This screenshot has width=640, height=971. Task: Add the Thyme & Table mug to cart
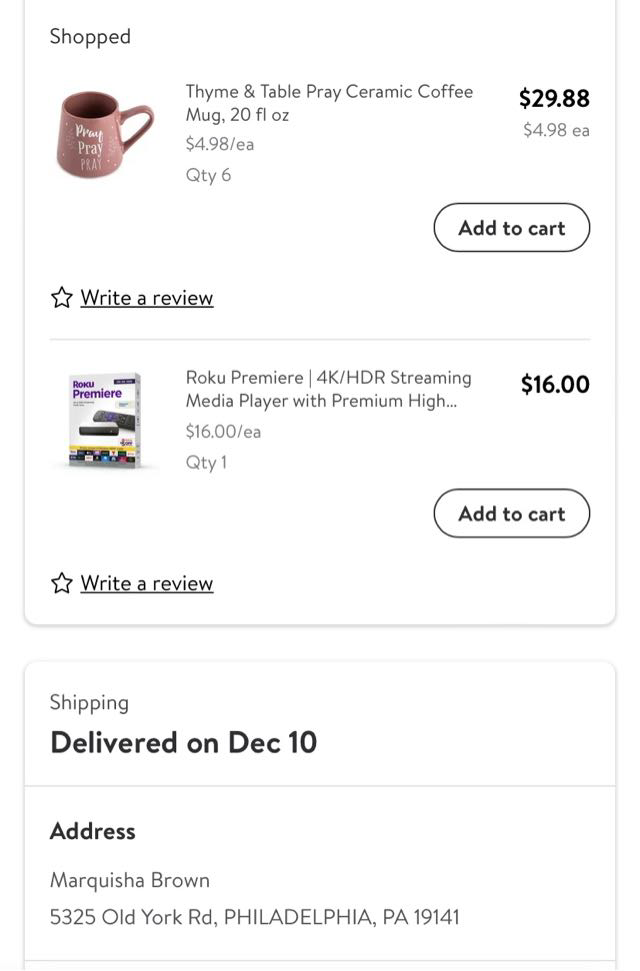point(511,228)
